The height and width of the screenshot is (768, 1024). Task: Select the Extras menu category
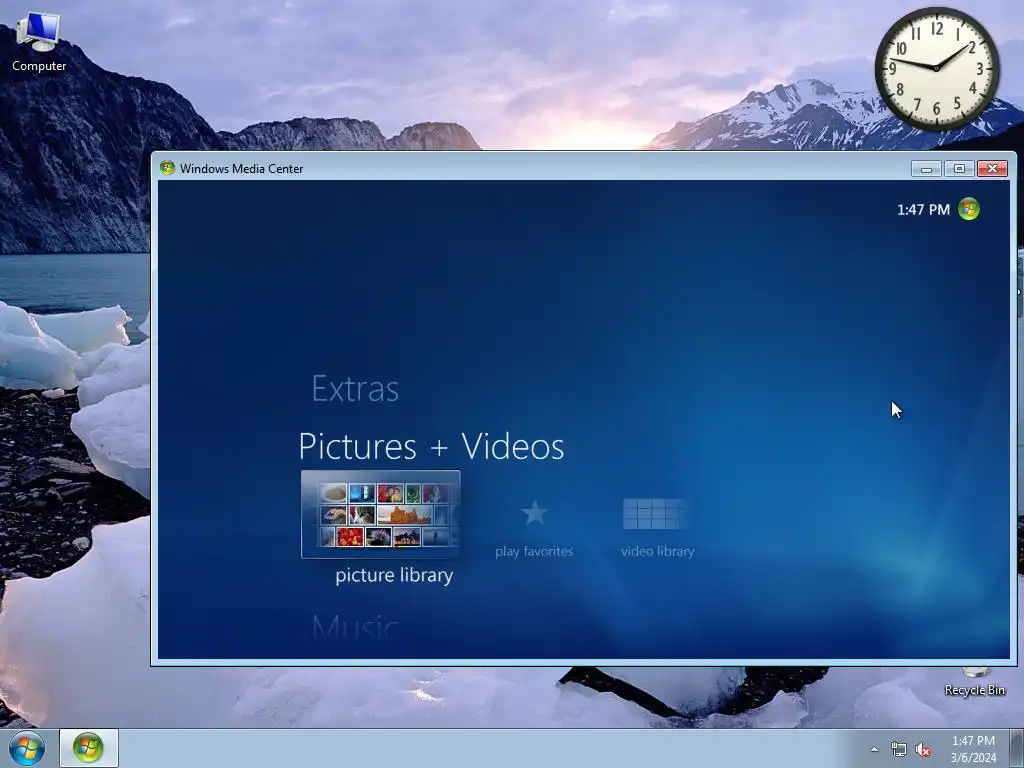click(x=355, y=389)
